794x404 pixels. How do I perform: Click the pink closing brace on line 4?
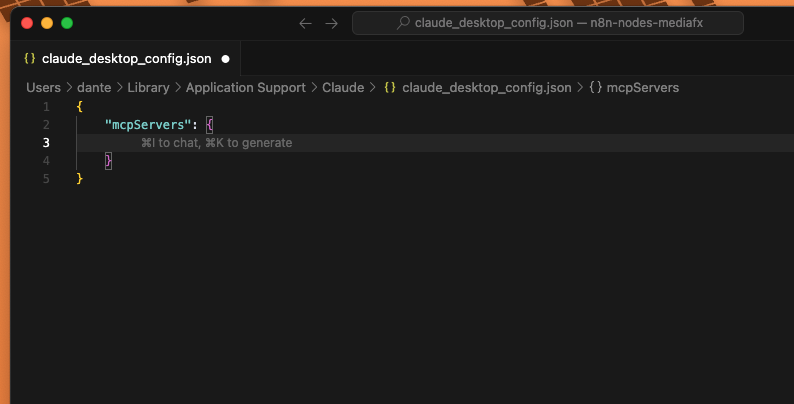tap(108, 160)
